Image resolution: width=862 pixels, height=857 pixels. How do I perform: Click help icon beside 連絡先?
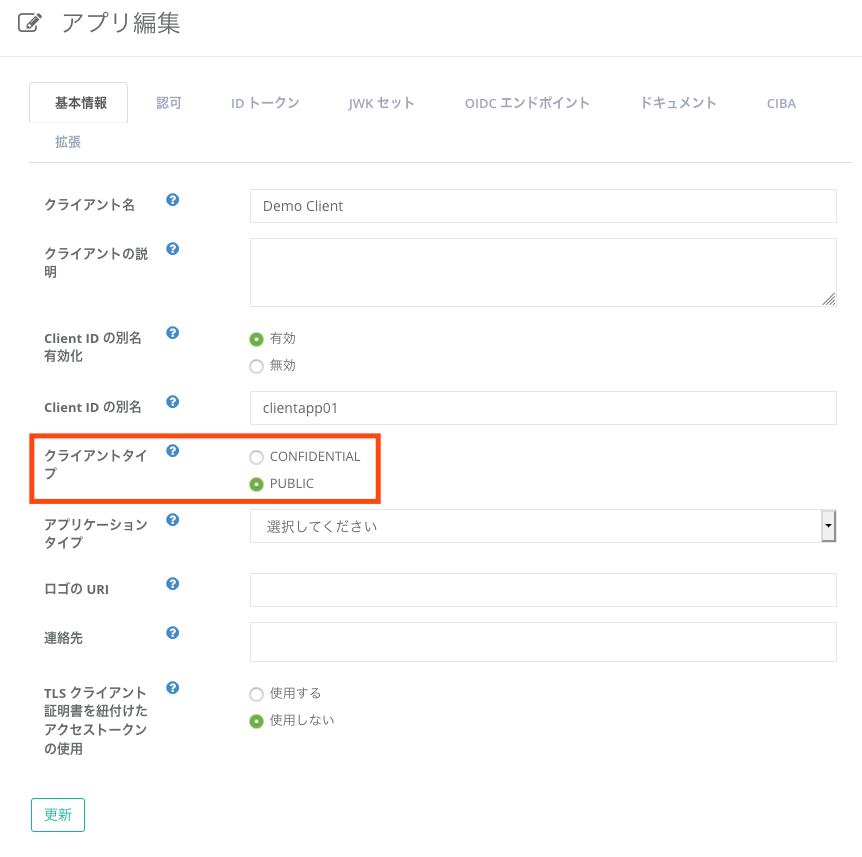click(x=172, y=633)
